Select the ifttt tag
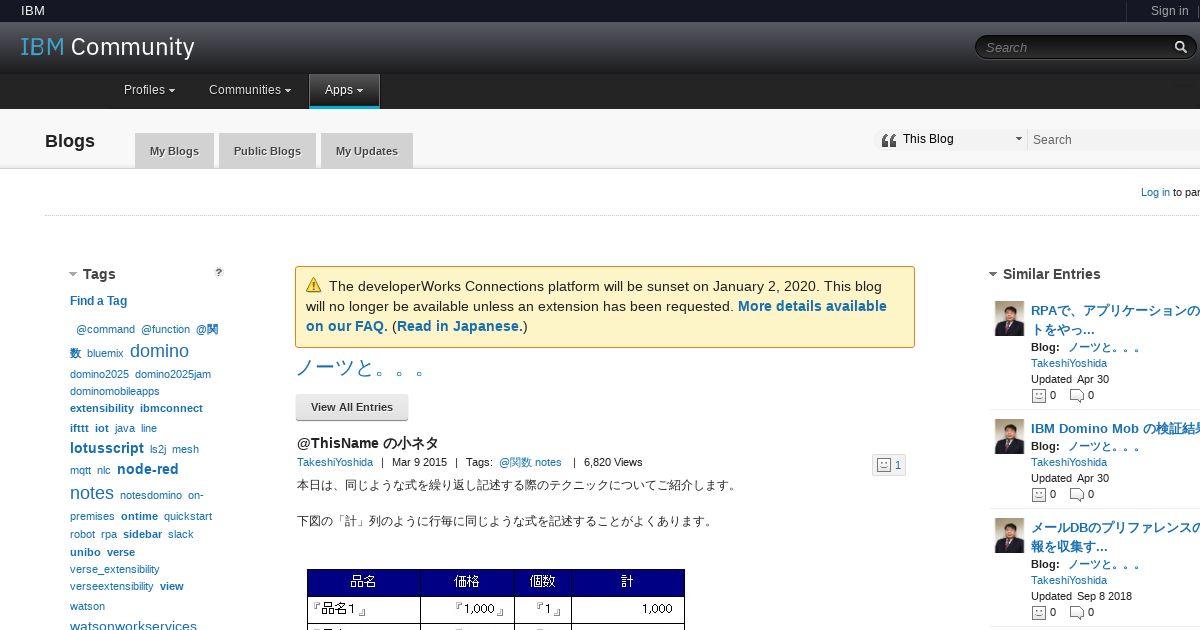 point(79,428)
